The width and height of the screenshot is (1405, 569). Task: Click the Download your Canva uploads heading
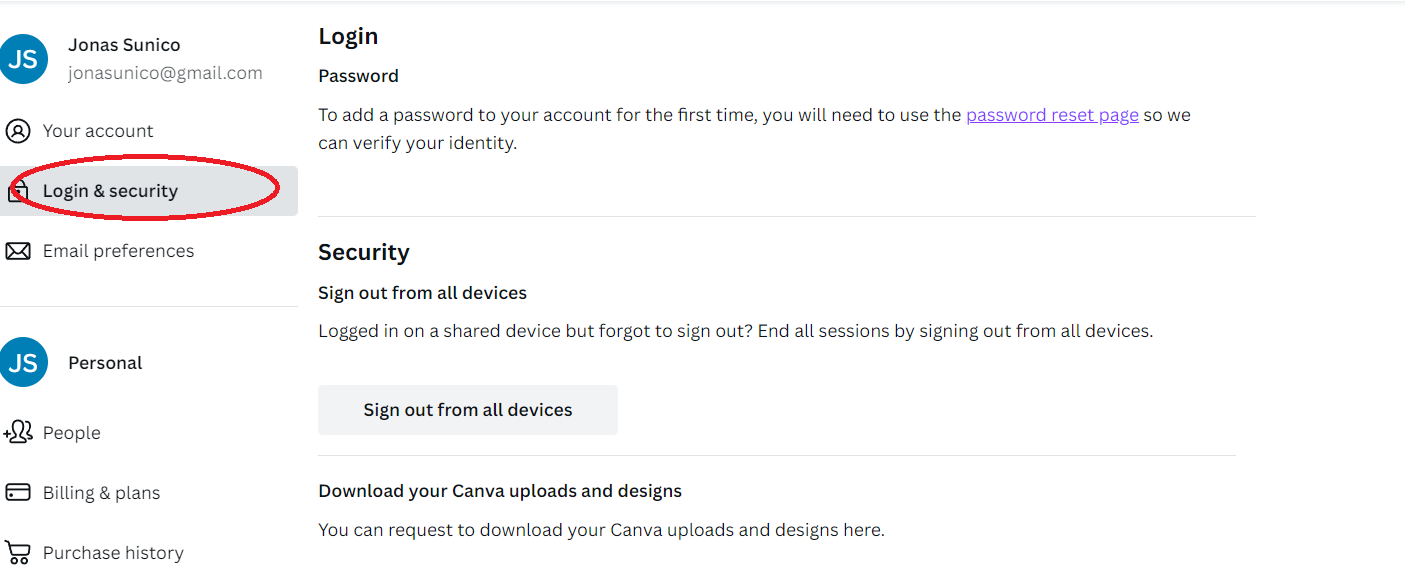tap(500, 491)
